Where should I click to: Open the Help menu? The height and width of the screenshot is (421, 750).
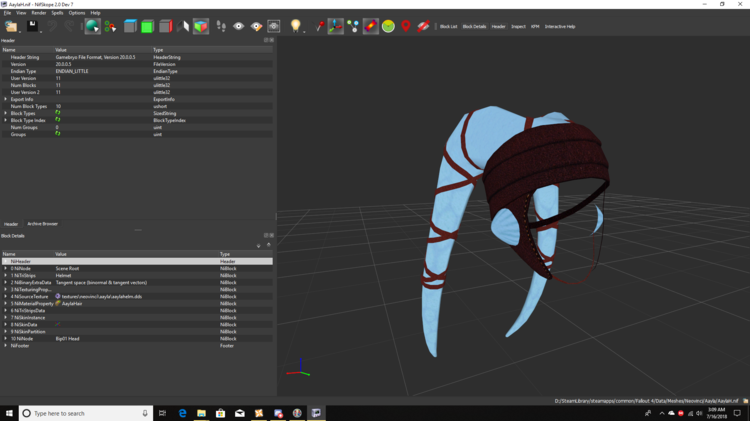pos(95,13)
